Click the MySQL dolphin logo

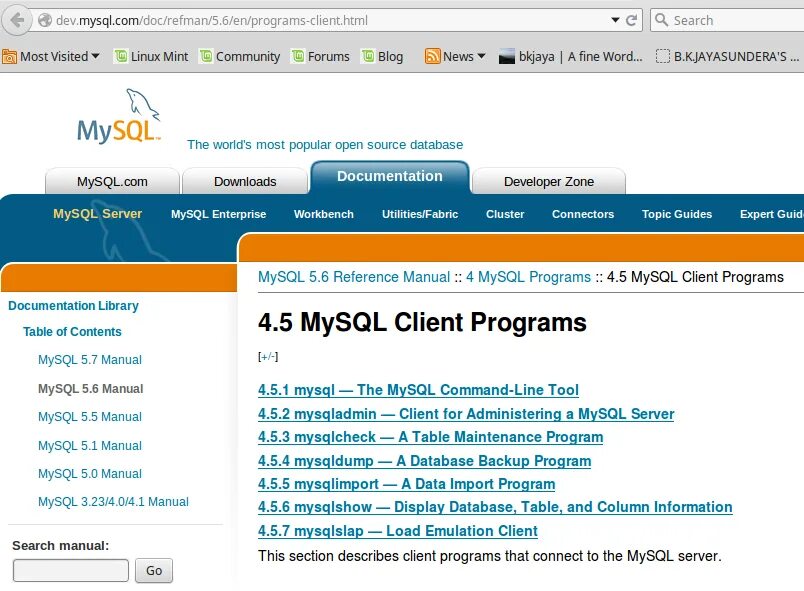119,116
